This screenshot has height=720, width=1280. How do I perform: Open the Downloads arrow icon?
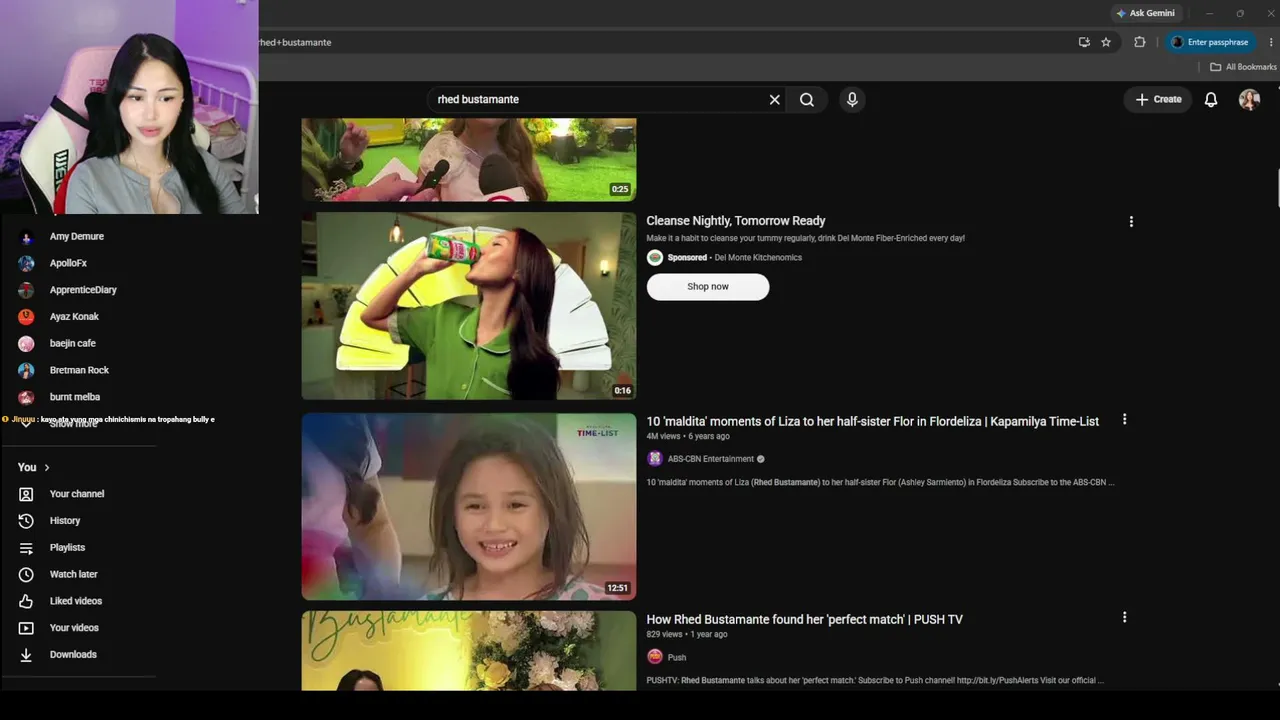pyautogui.click(x=26, y=655)
